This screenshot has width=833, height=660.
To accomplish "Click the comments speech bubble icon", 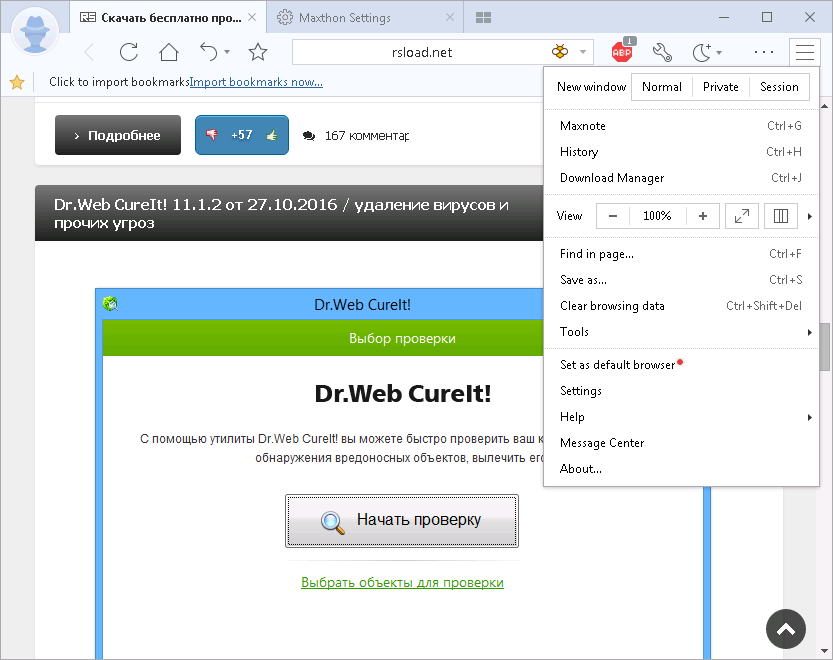I will pos(309,136).
